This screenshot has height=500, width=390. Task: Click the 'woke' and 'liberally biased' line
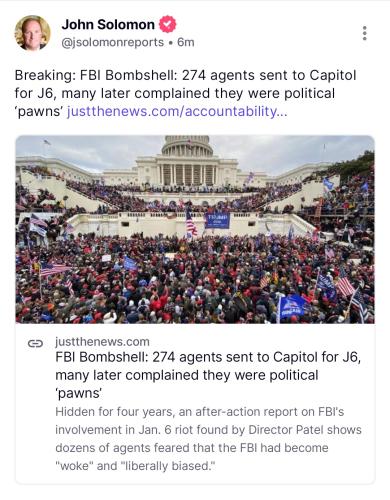pos(136,466)
